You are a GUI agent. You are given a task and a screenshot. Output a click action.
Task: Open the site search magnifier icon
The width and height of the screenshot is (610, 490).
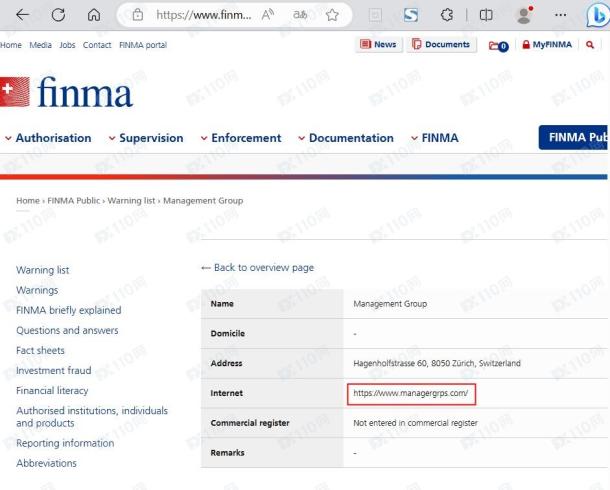tap(590, 45)
